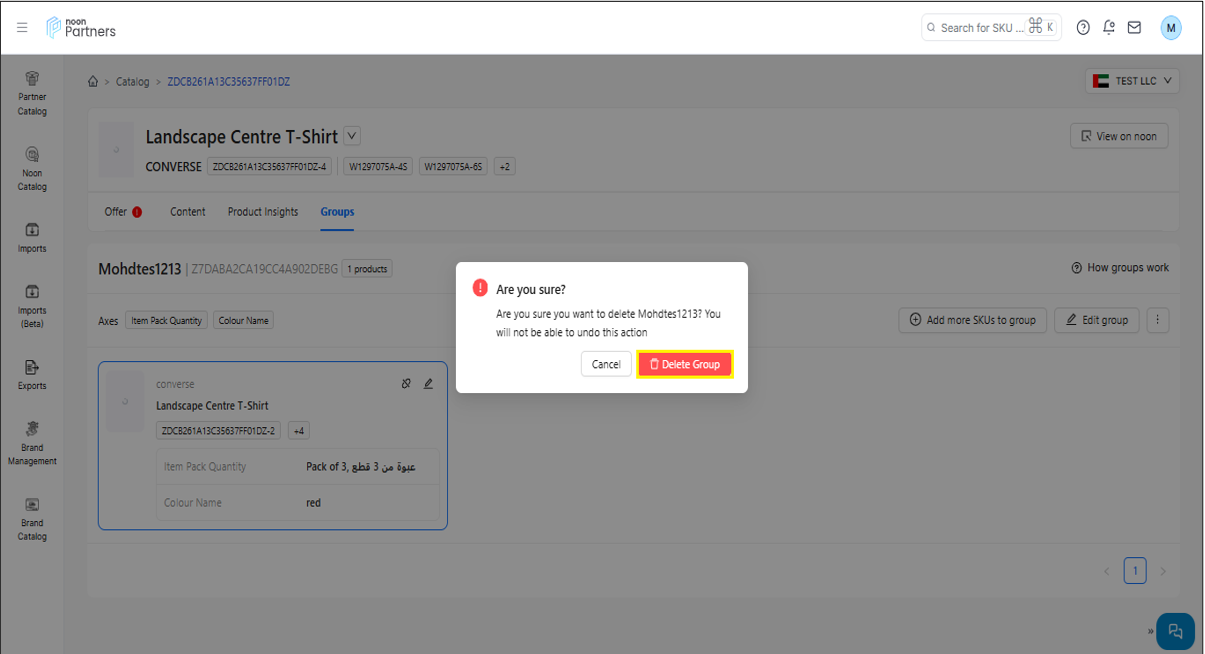
Task: Go to Exports in sidebar
Action: coord(32,374)
